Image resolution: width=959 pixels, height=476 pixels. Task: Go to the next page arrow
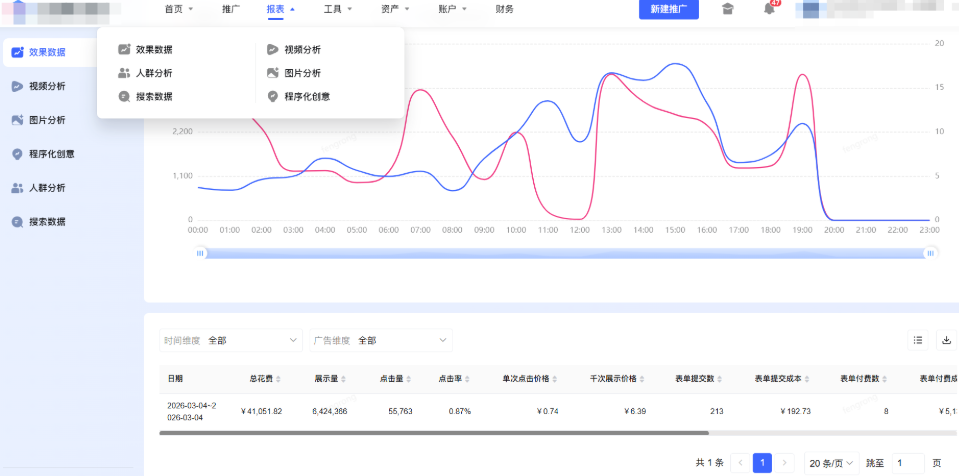click(x=785, y=463)
